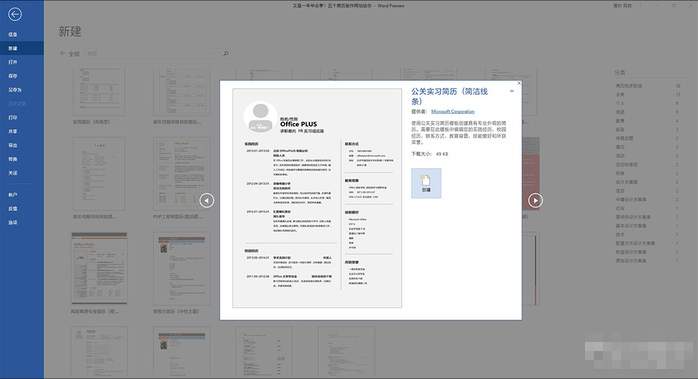
Task: Filter by 教育 category
Action: click(x=620, y=121)
